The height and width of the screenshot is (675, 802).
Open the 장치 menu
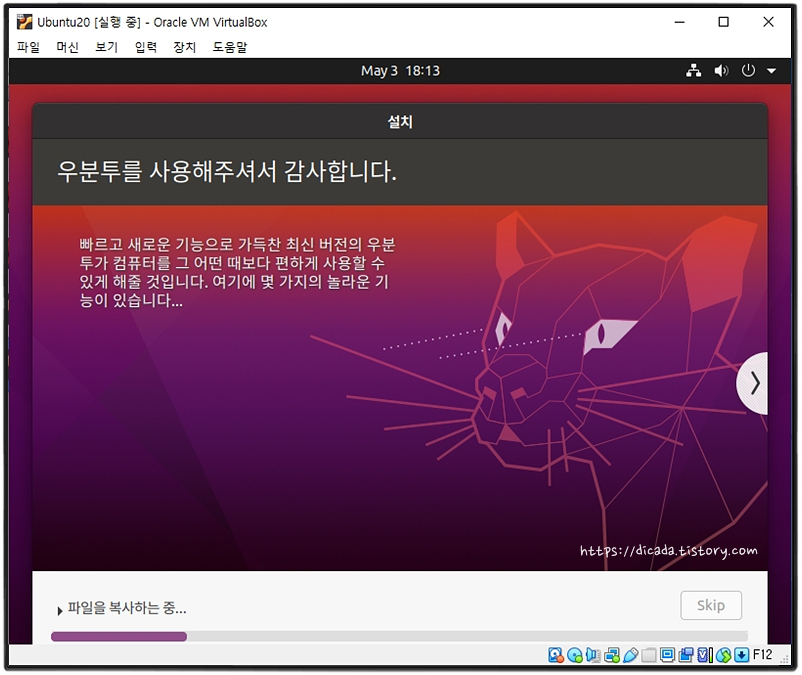click(x=185, y=47)
